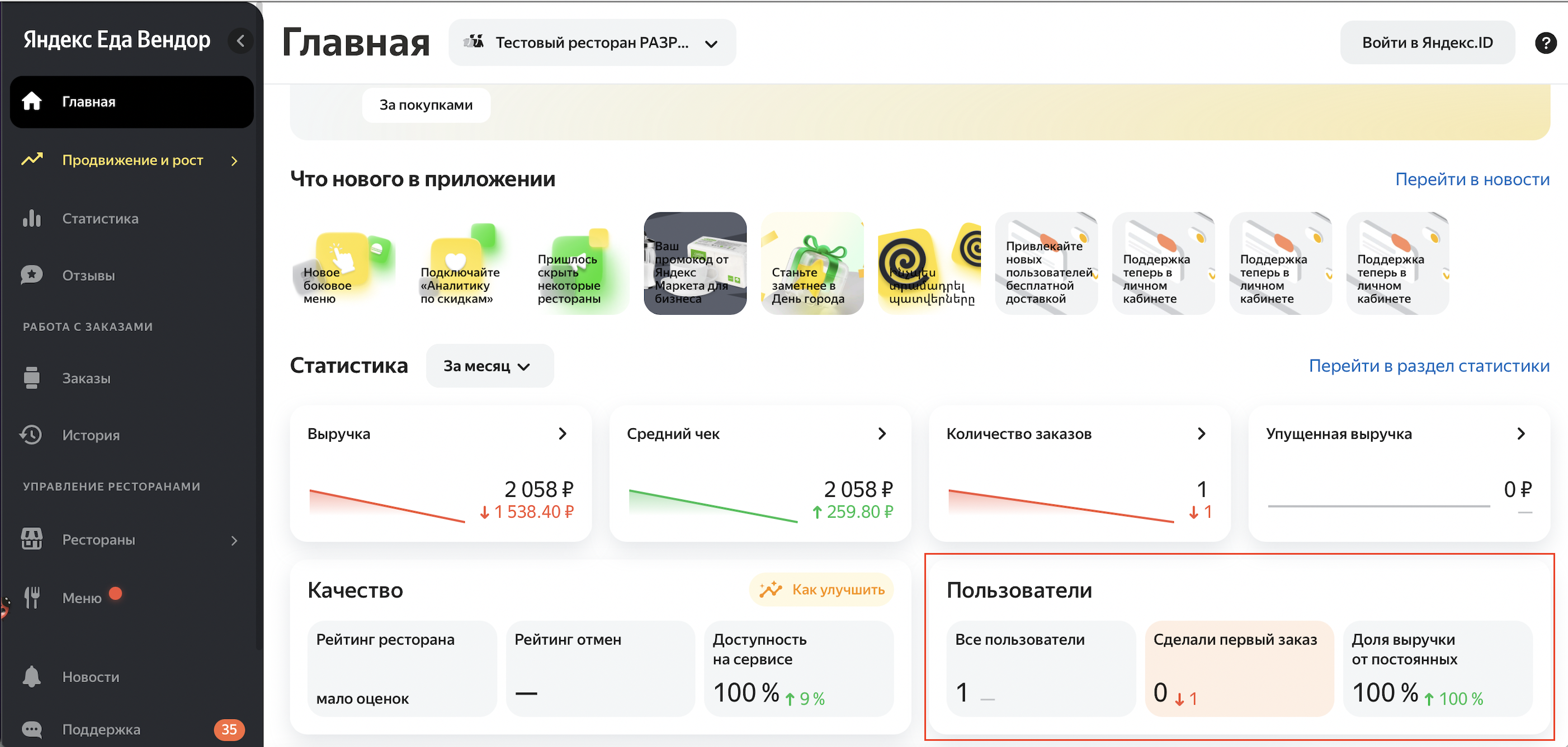The height and width of the screenshot is (747, 1568).
Task: Click the red notification dot beside Меню
Action: (116, 593)
